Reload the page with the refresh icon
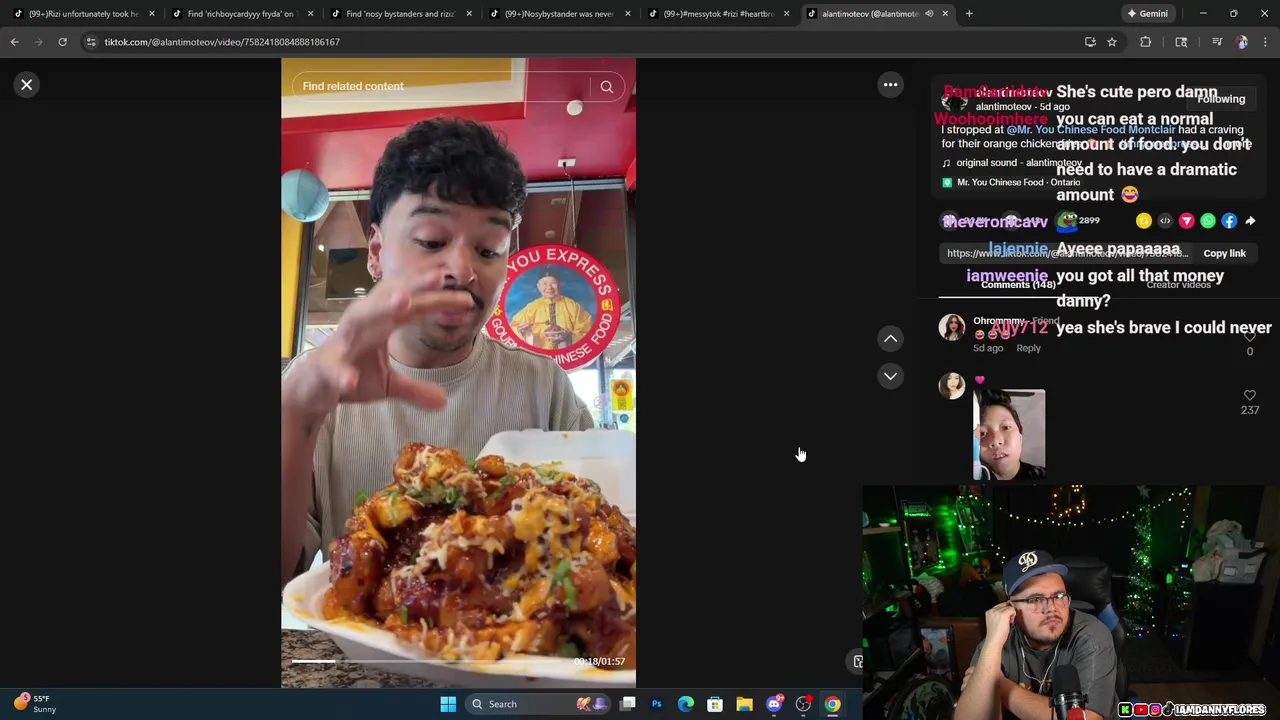Screen dimensions: 1280x720 pyautogui.click(x=62, y=42)
